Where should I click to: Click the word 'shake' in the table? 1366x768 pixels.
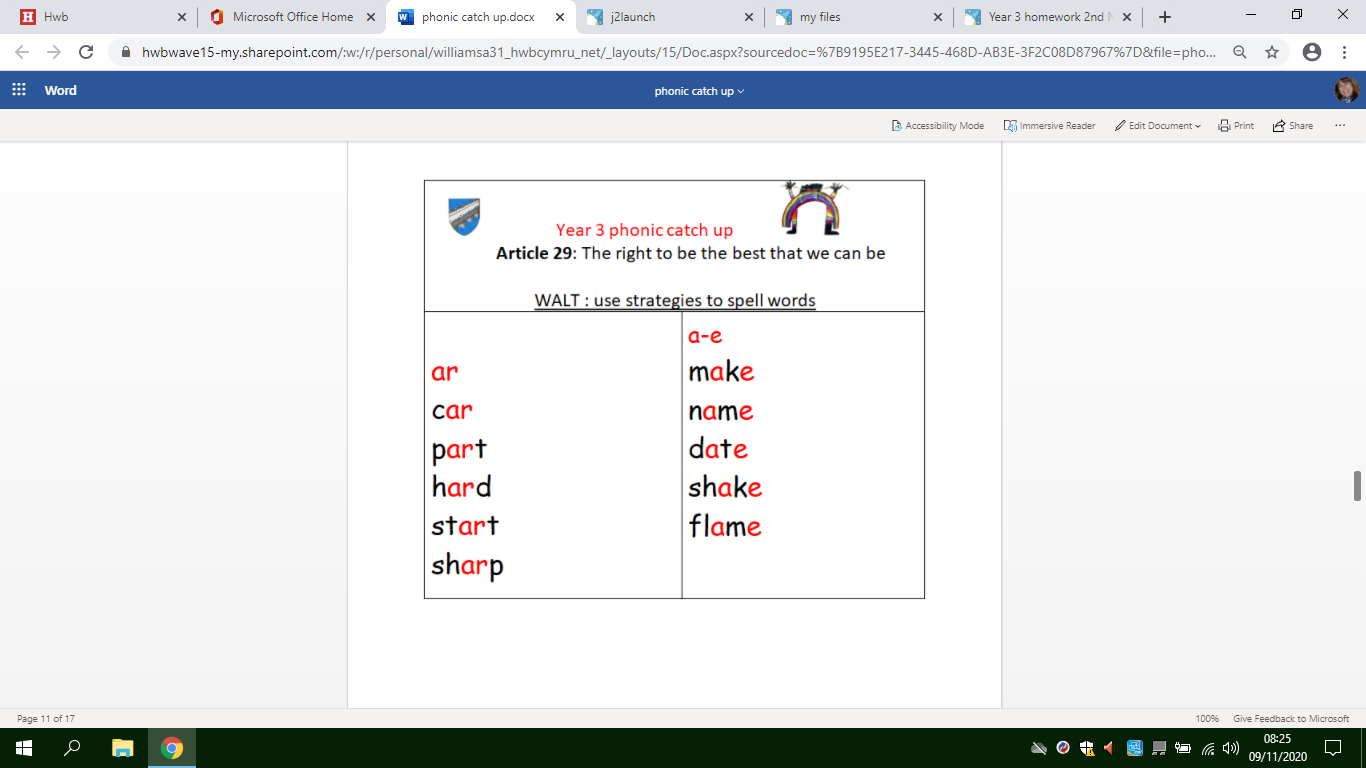(725, 487)
